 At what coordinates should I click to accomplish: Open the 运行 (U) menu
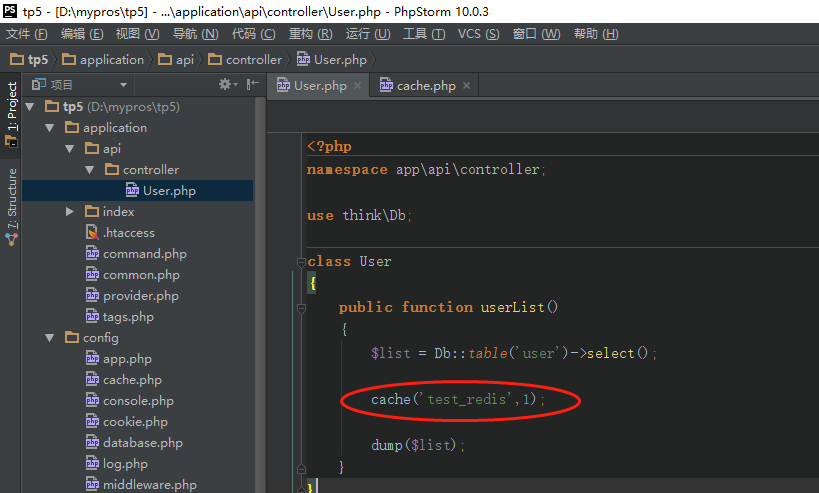(368, 34)
